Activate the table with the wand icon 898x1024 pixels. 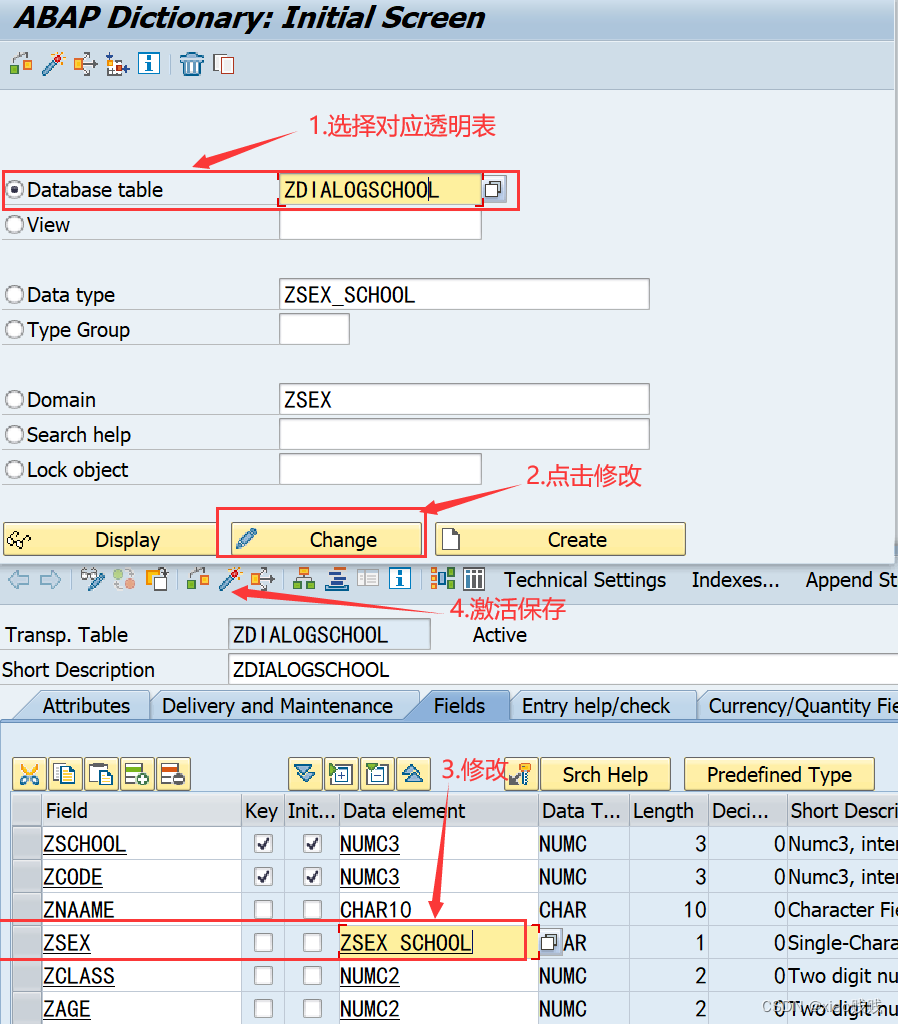click(230, 579)
